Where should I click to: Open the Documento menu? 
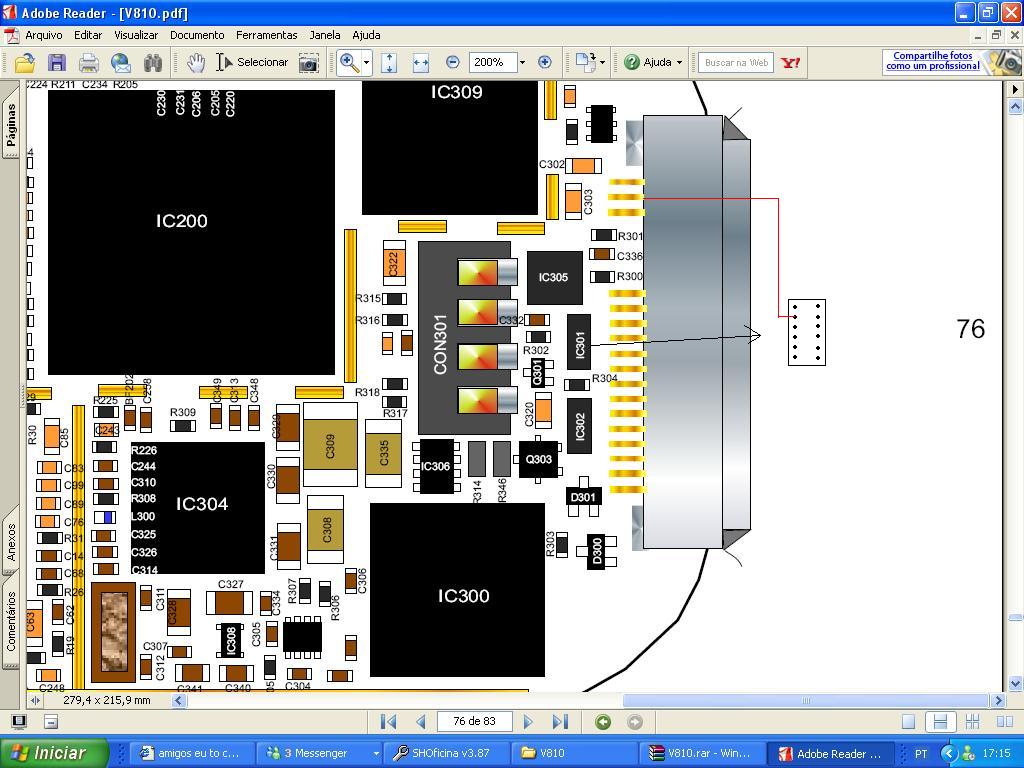[197, 35]
